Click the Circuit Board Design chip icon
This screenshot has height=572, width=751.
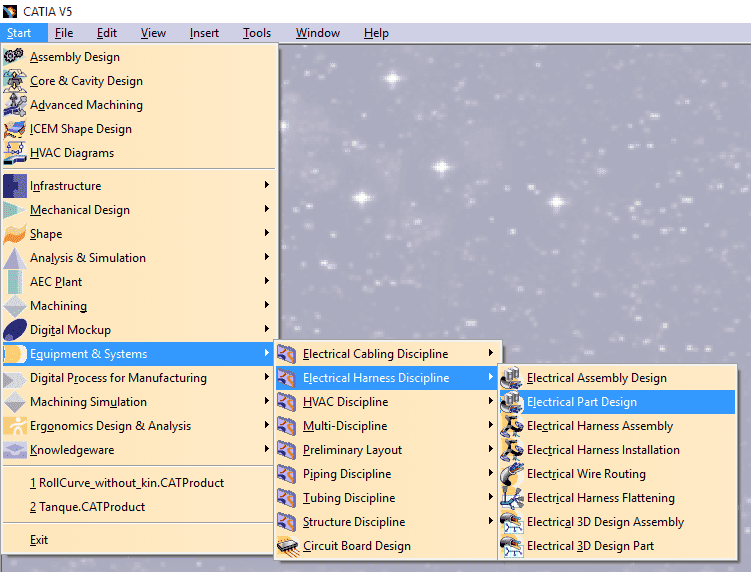pyautogui.click(x=287, y=546)
